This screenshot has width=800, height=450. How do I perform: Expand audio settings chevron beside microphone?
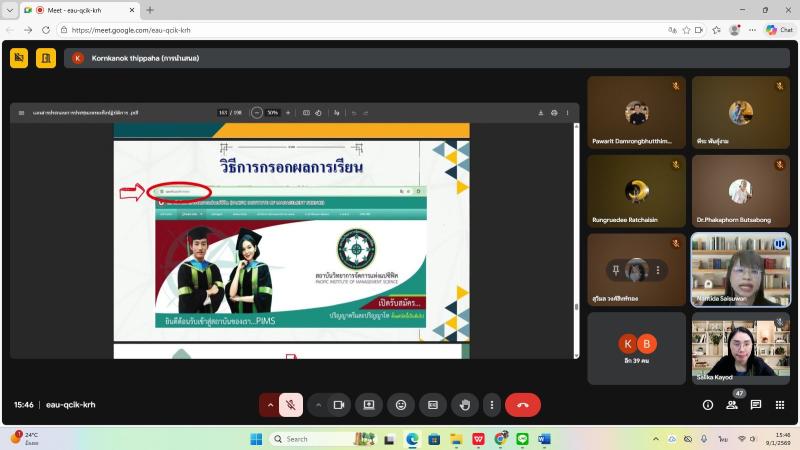pyautogui.click(x=269, y=405)
